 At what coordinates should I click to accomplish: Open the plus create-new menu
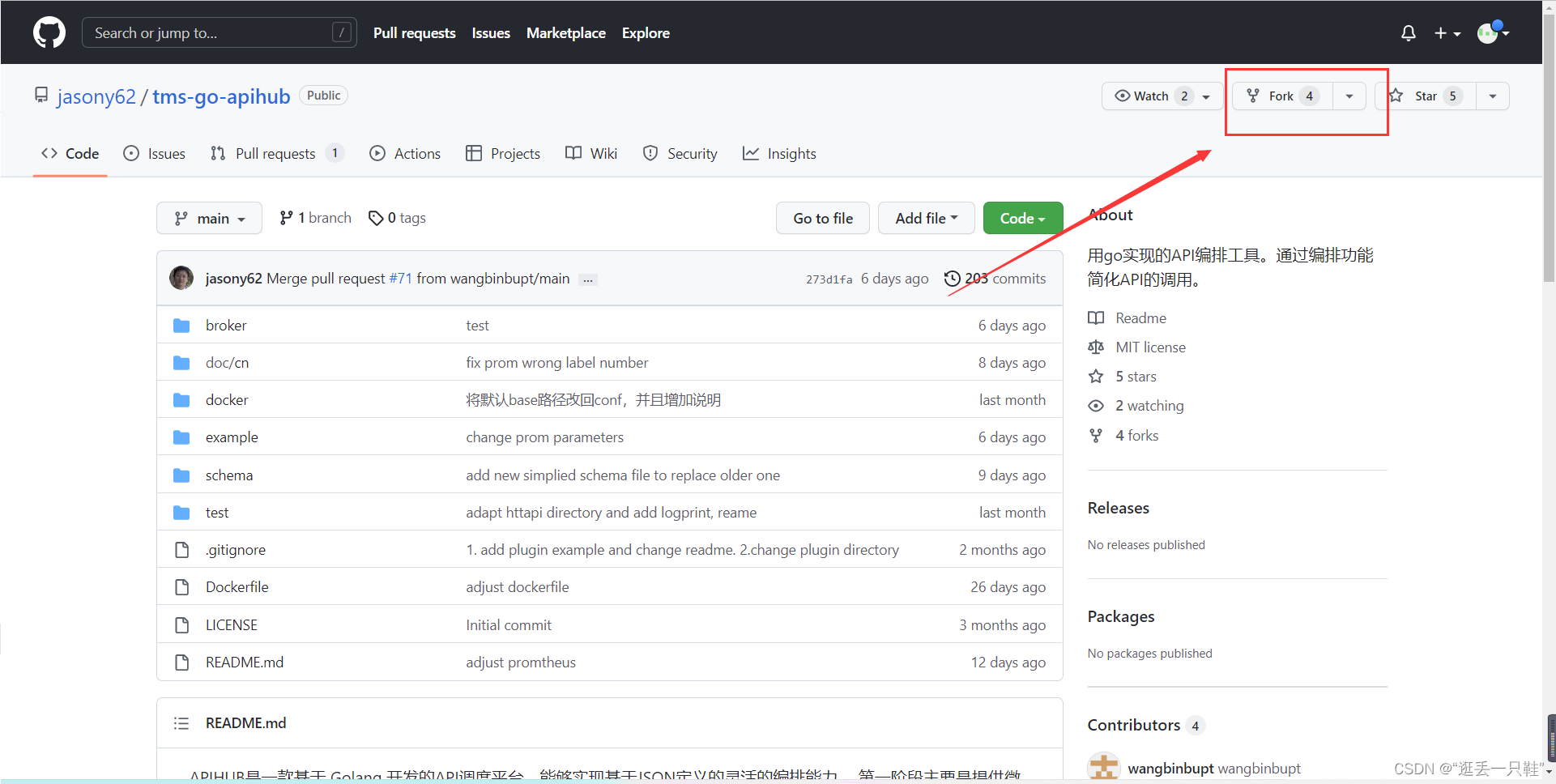(x=1447, y=33)
